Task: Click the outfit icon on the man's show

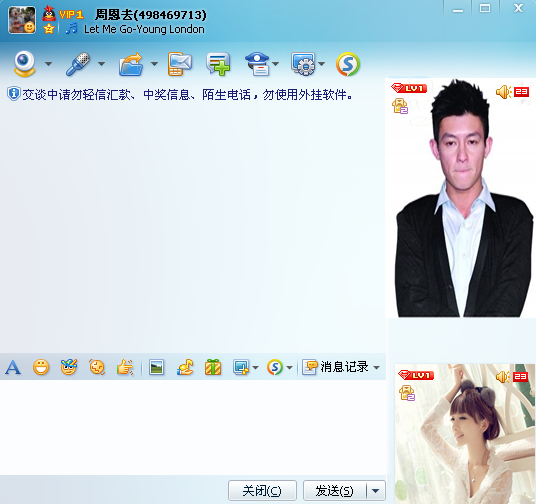Action: click(x=400, y=106)
